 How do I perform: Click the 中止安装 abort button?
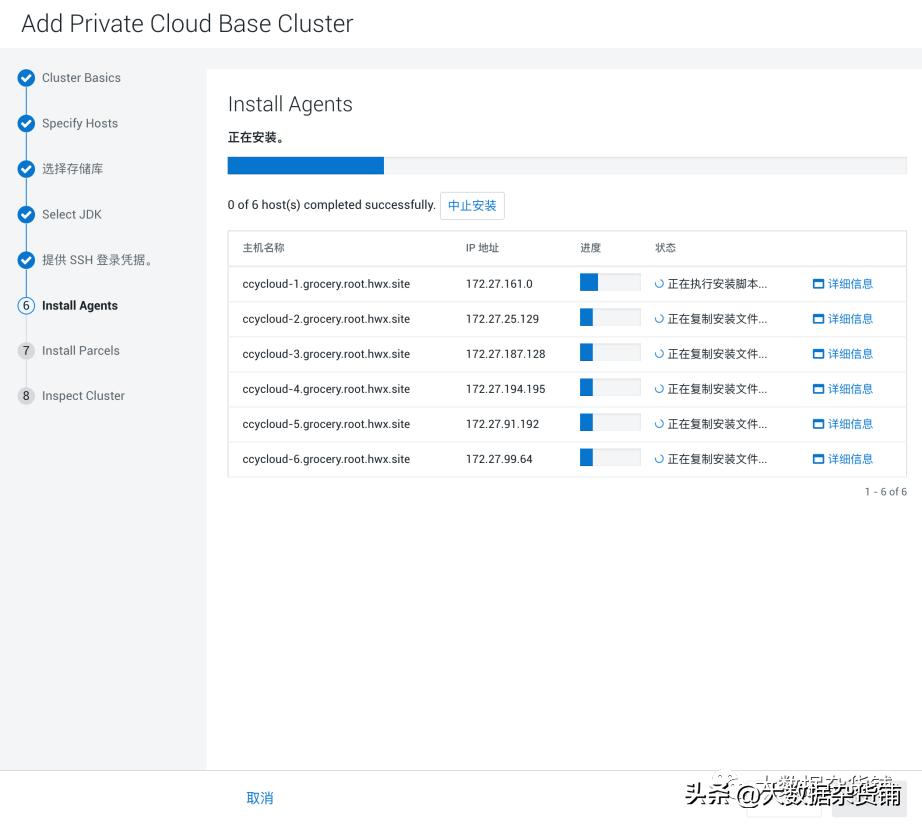[x=472, y=205]
